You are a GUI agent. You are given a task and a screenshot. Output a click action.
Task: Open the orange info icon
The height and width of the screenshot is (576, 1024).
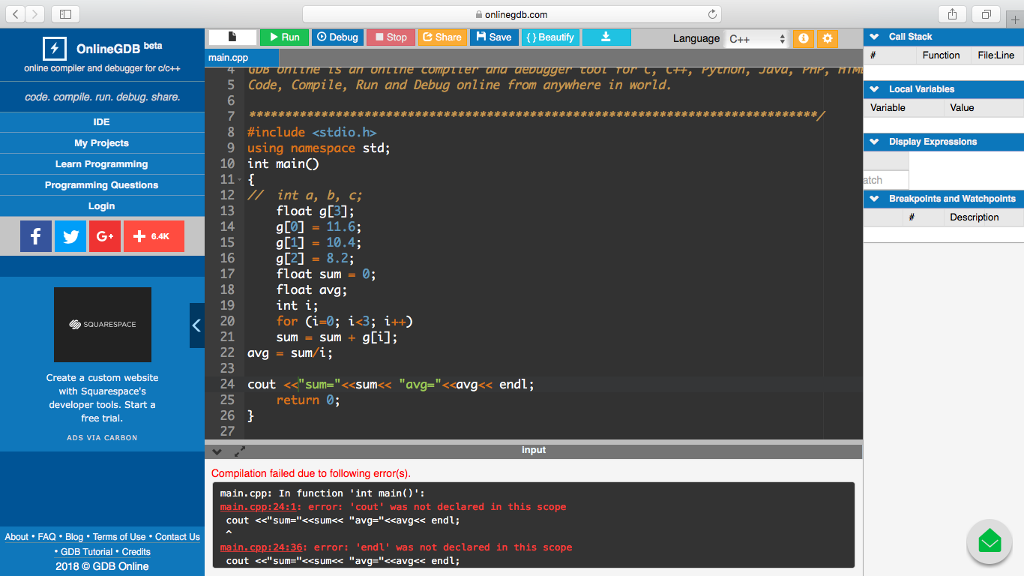coord(803,39)
